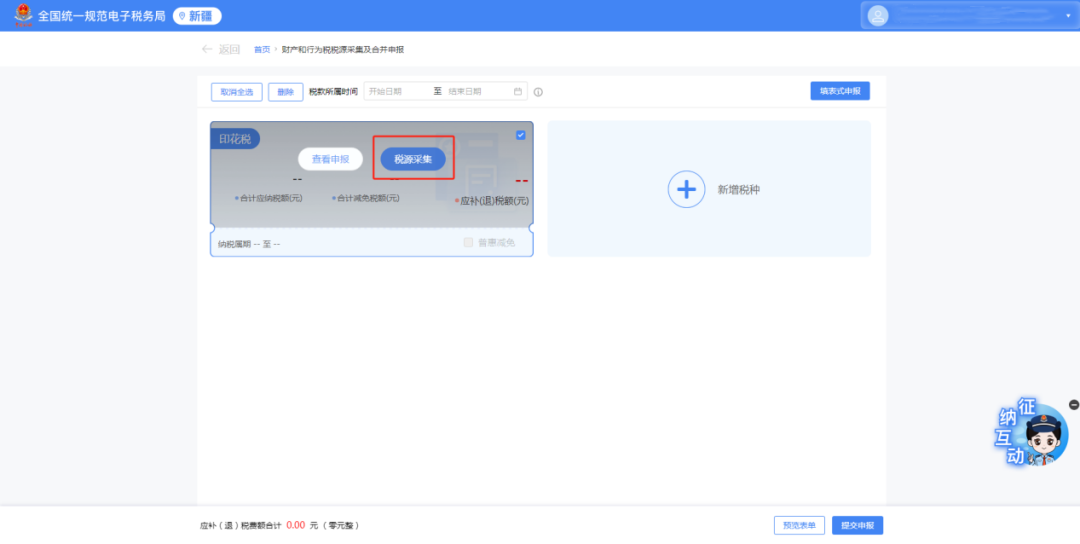
Task: Click the plus icon to add tax type
Action: pos(687,189)
